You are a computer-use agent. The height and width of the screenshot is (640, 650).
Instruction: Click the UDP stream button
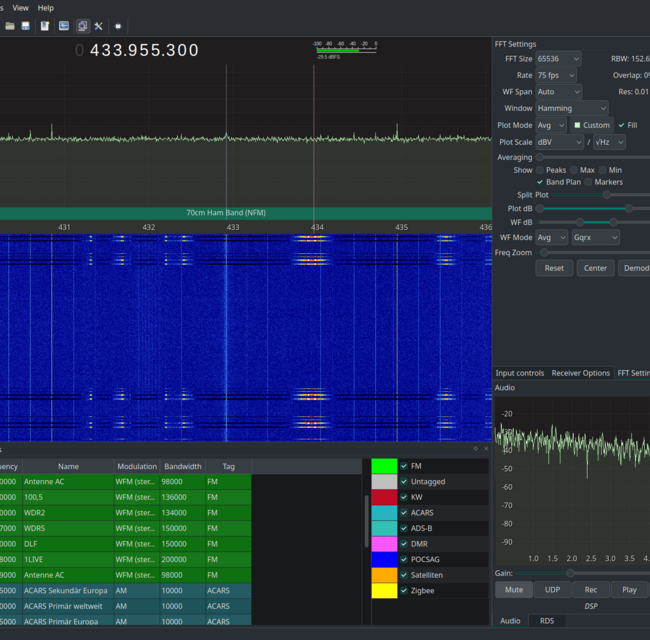(x=553, y=590)
